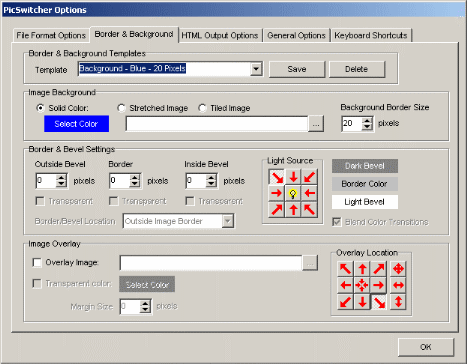Image resolution: width=467 pixels, height=364 pixels.
Task: Open Border/Bevel Location dropdown
Action: pos(228,221)
